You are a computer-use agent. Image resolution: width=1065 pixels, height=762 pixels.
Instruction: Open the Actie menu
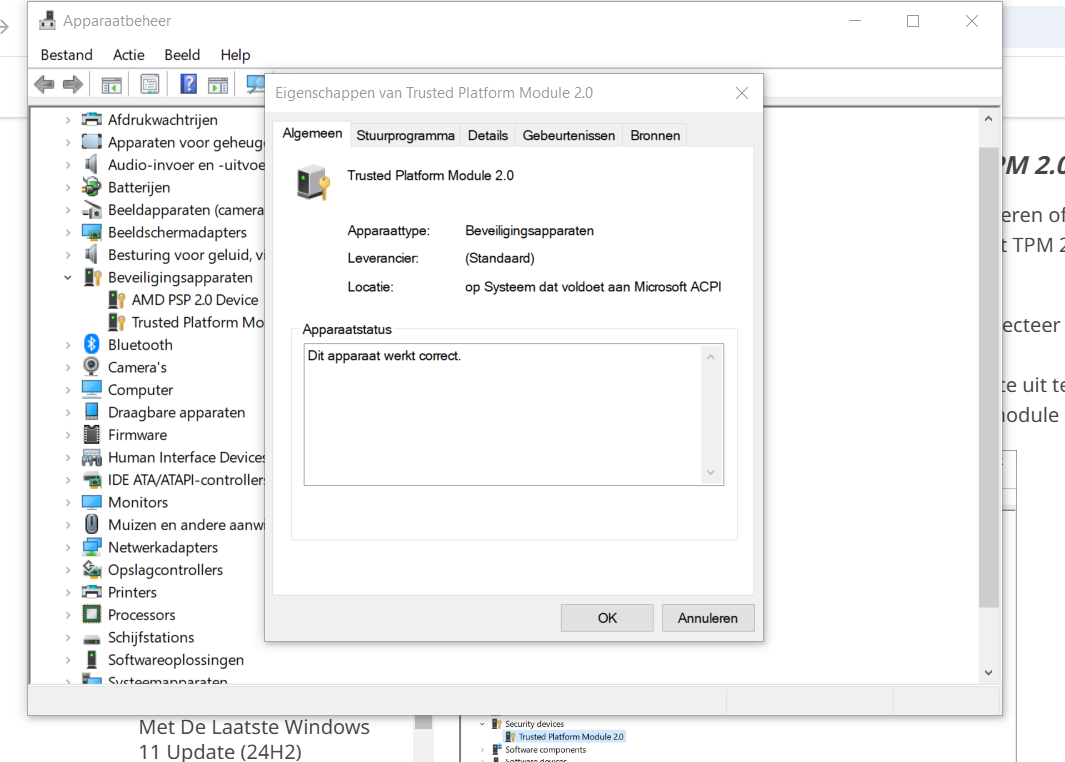(129, 55)
